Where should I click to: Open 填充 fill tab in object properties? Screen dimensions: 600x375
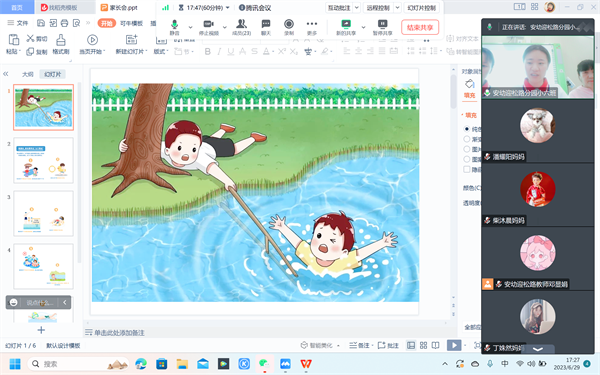click(470, 89)
